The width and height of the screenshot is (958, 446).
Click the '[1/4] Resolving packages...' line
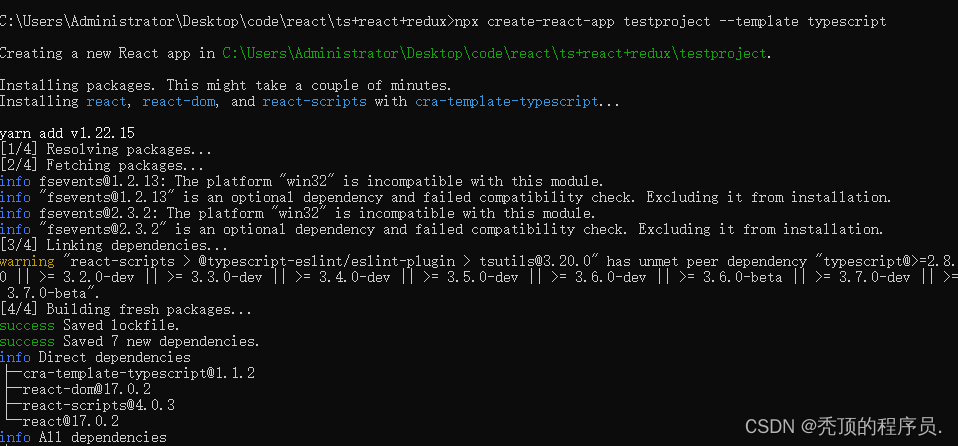[106, 149]
